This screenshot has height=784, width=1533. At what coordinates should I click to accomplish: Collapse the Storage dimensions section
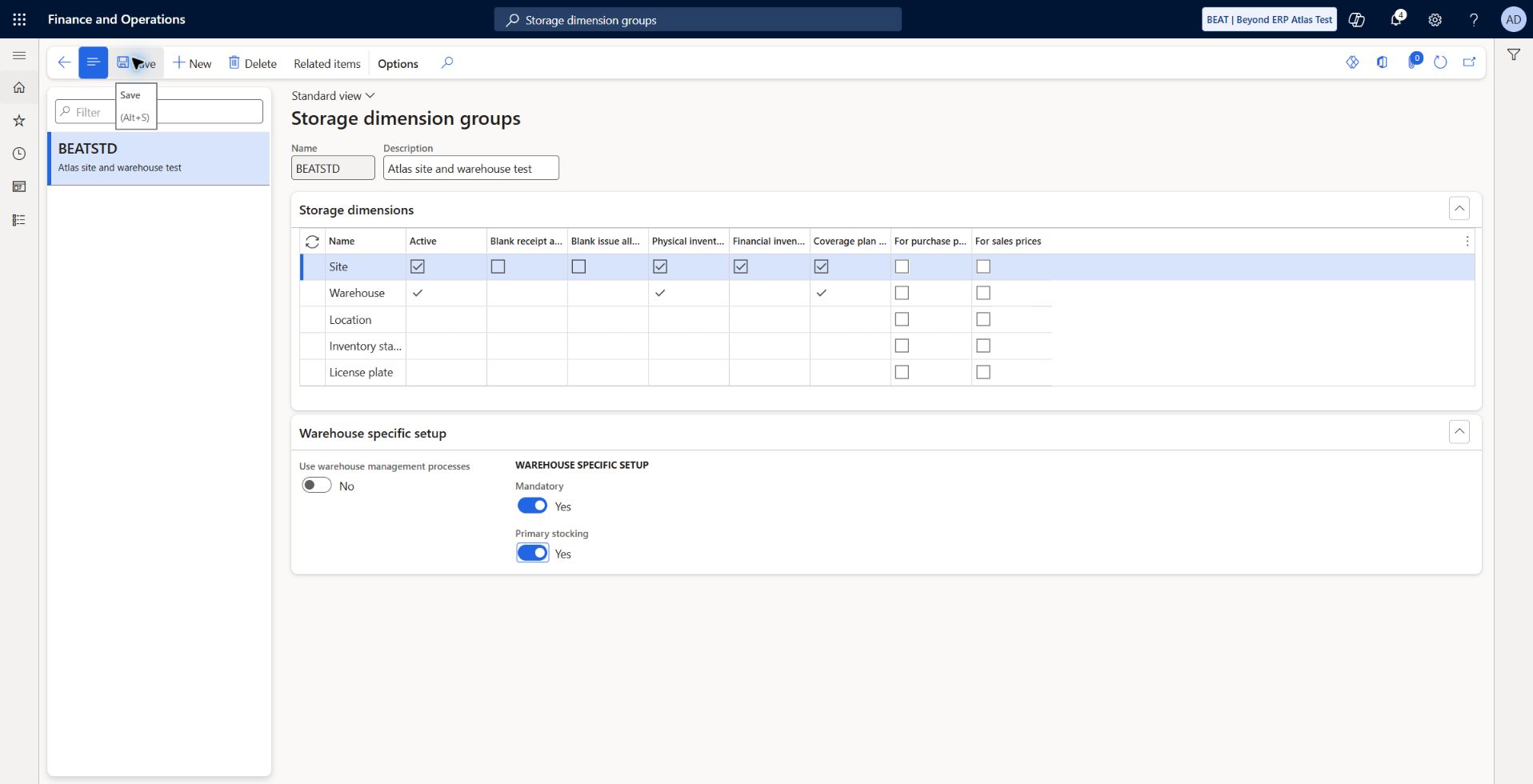point(1459,209)
